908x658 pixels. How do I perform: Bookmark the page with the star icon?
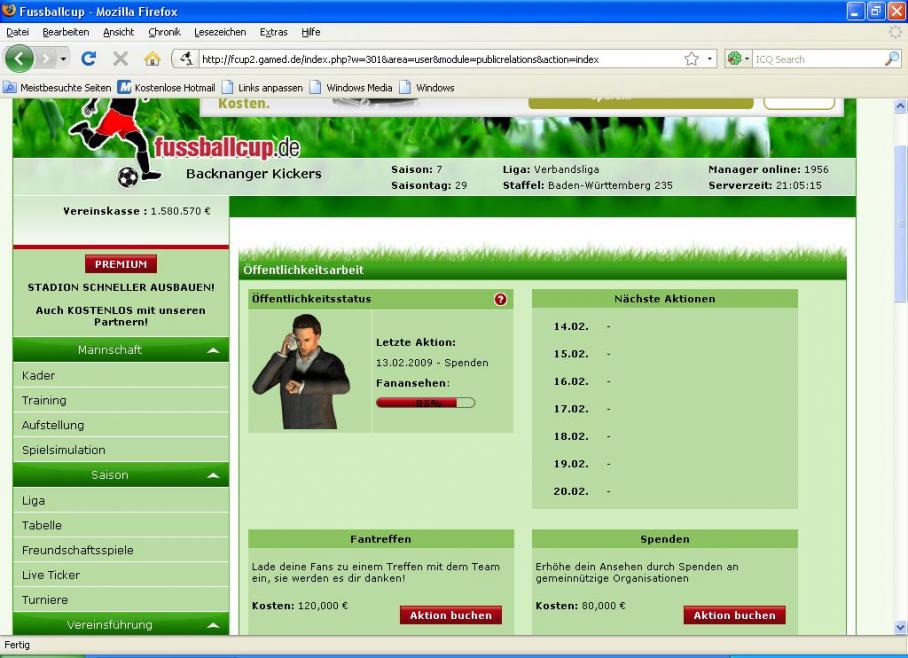(691, 59)
